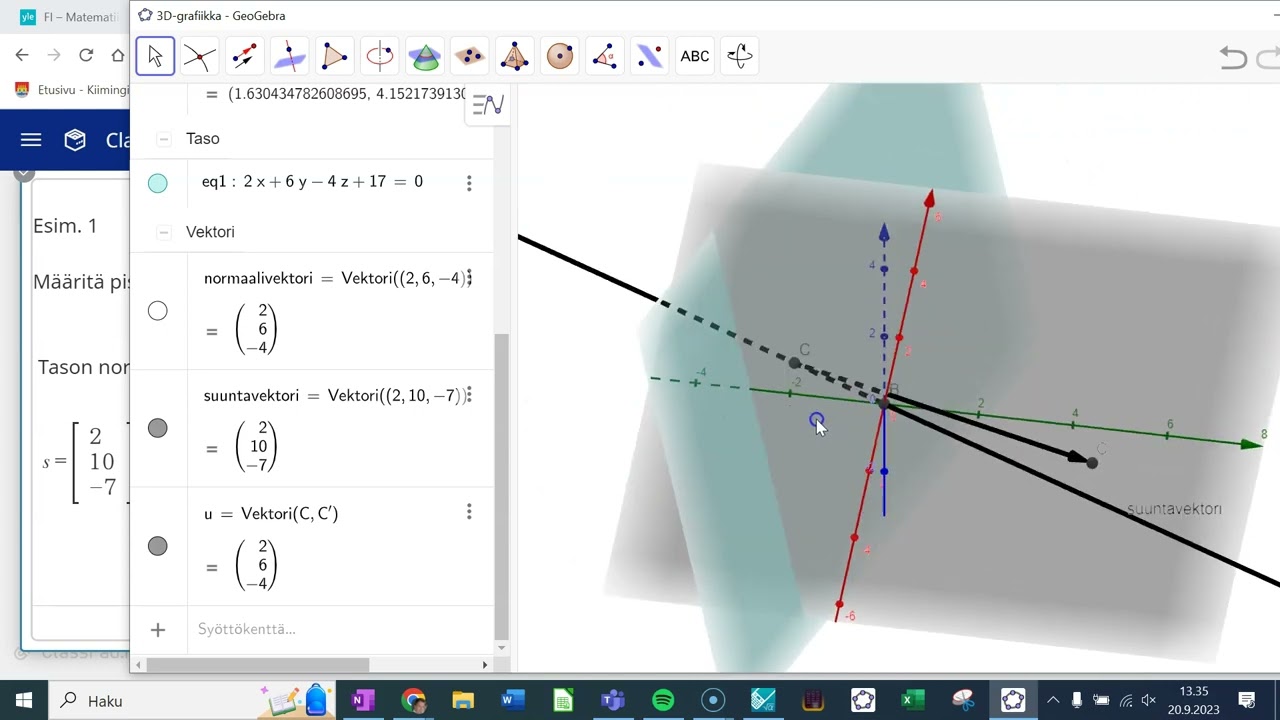This screenshot has width=1280, height=720.
Task: Select the Line through two points tool
Action: click(x=245, y=56)
